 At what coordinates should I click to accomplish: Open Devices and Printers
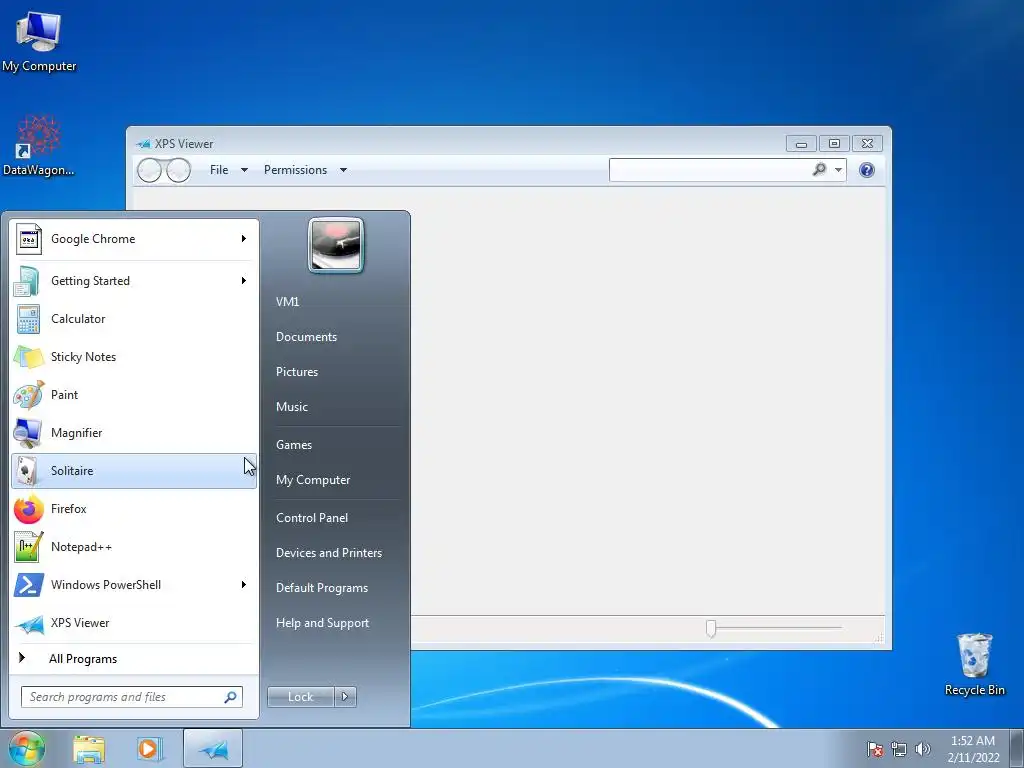[x=328, y=553]
